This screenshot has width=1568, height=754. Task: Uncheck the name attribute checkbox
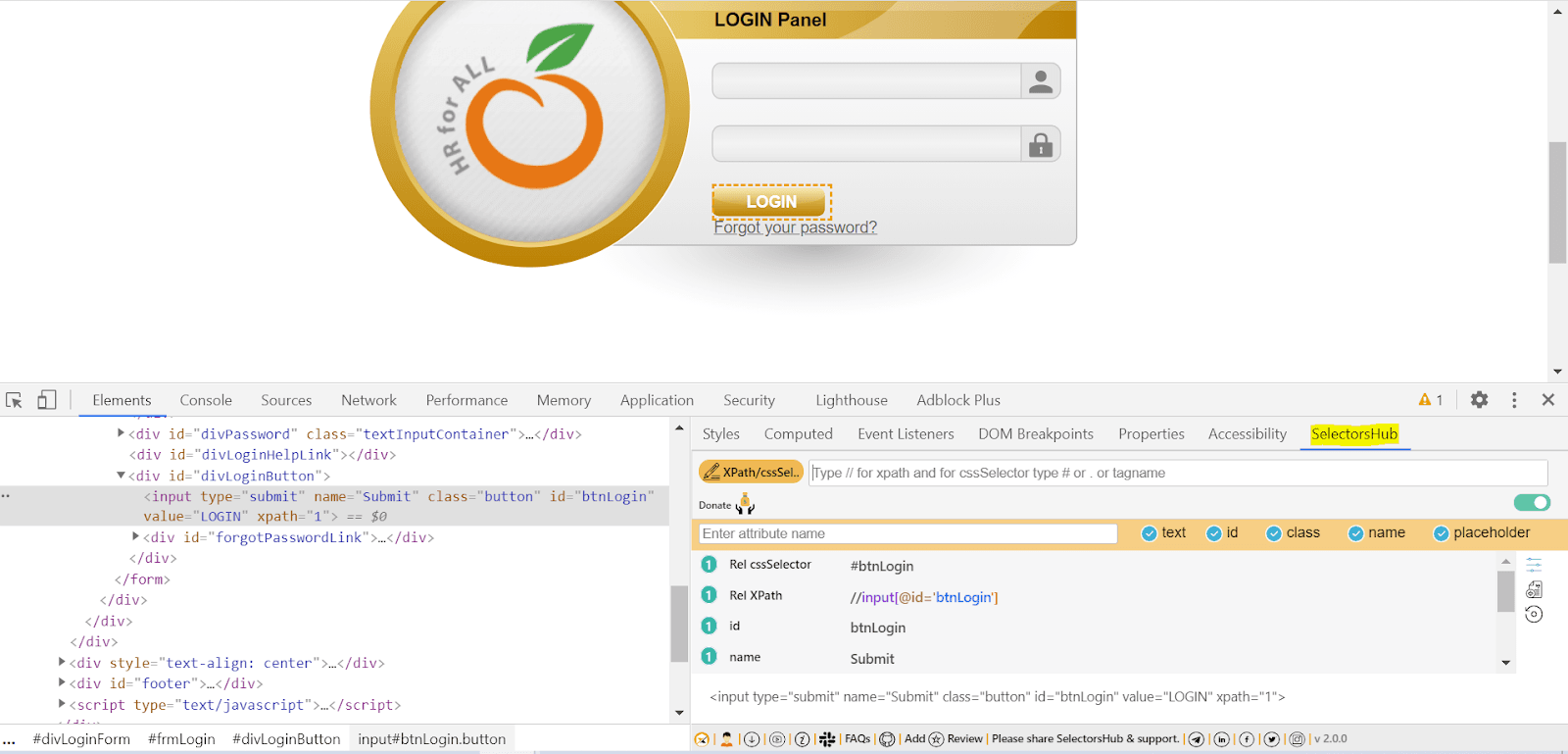pyautogui.click(x=1356, y=533)
